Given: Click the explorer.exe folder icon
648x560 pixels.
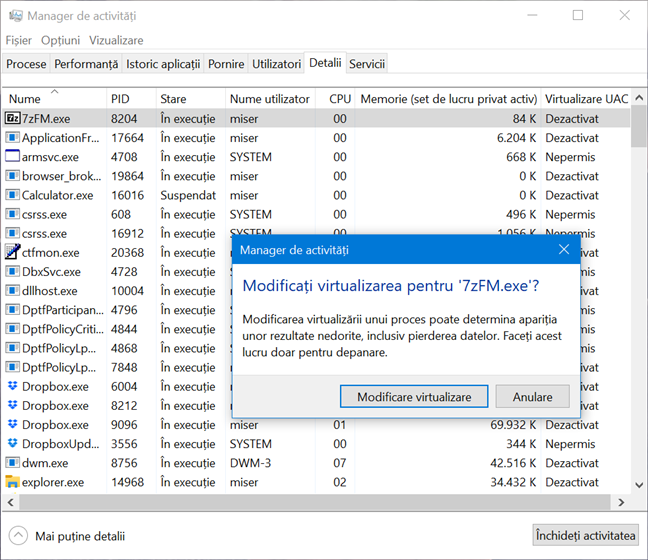Looking at the screenshot, I should pos(12,481).
